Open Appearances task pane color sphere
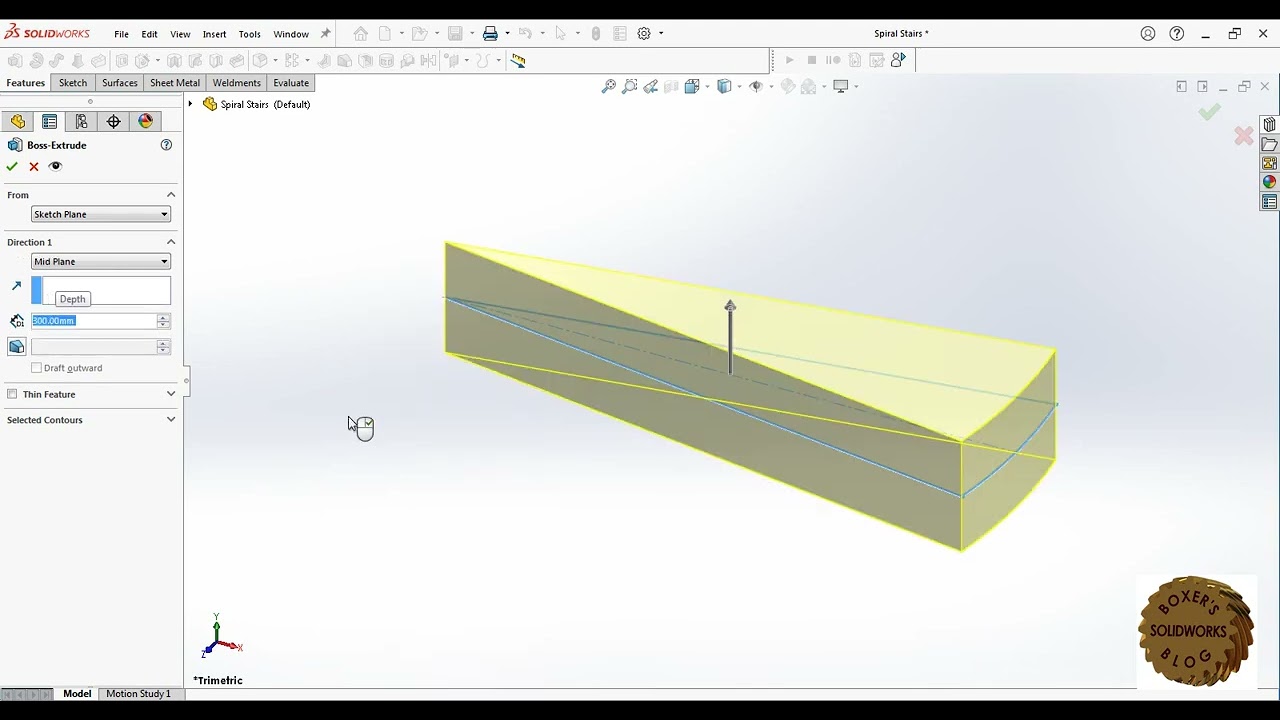This screenshot has height=720, width=1280. click(1269, 182)
